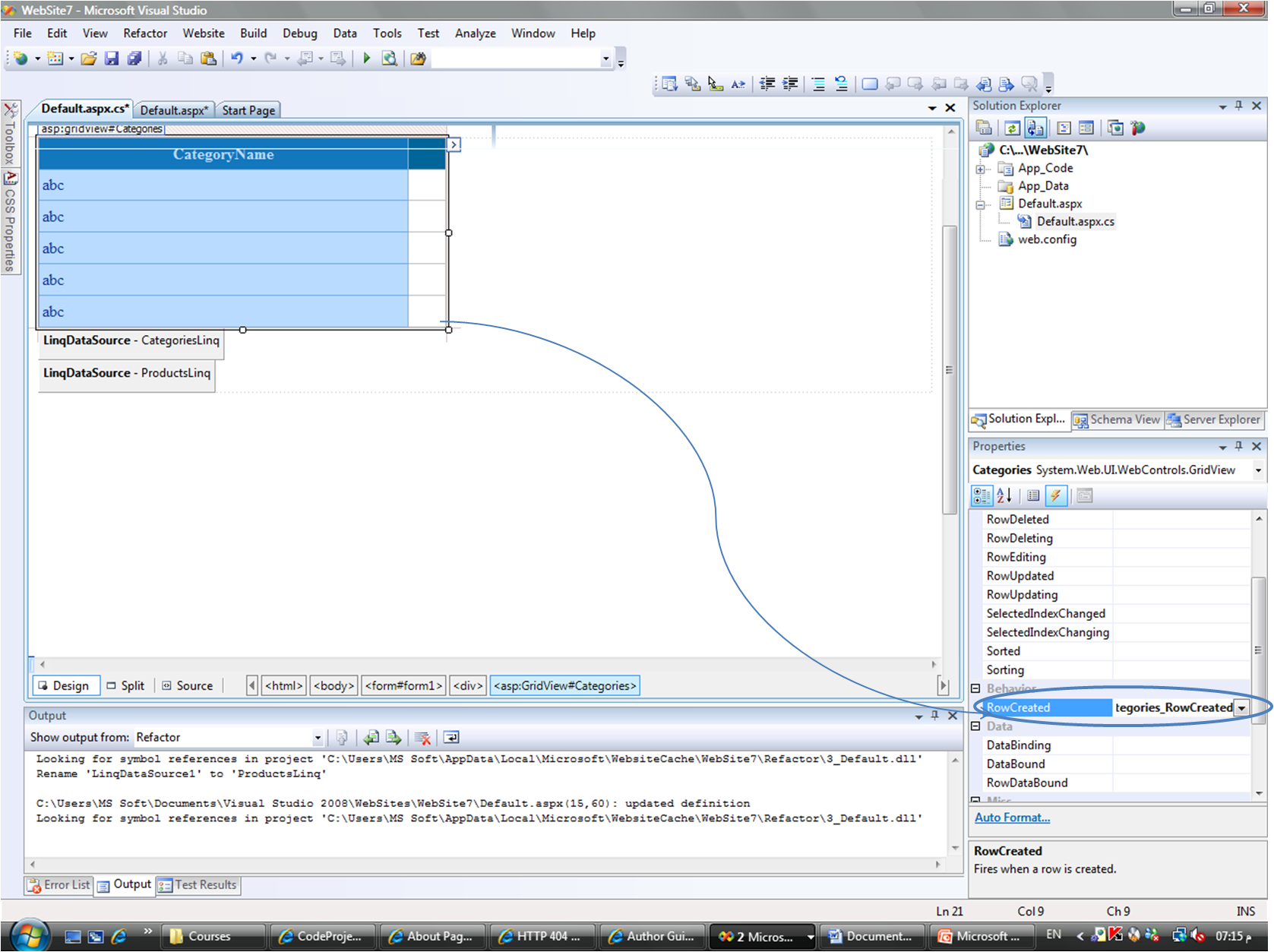Open the Find combo box dropdown arrow

pyautogui.click(x=605, y=59)
